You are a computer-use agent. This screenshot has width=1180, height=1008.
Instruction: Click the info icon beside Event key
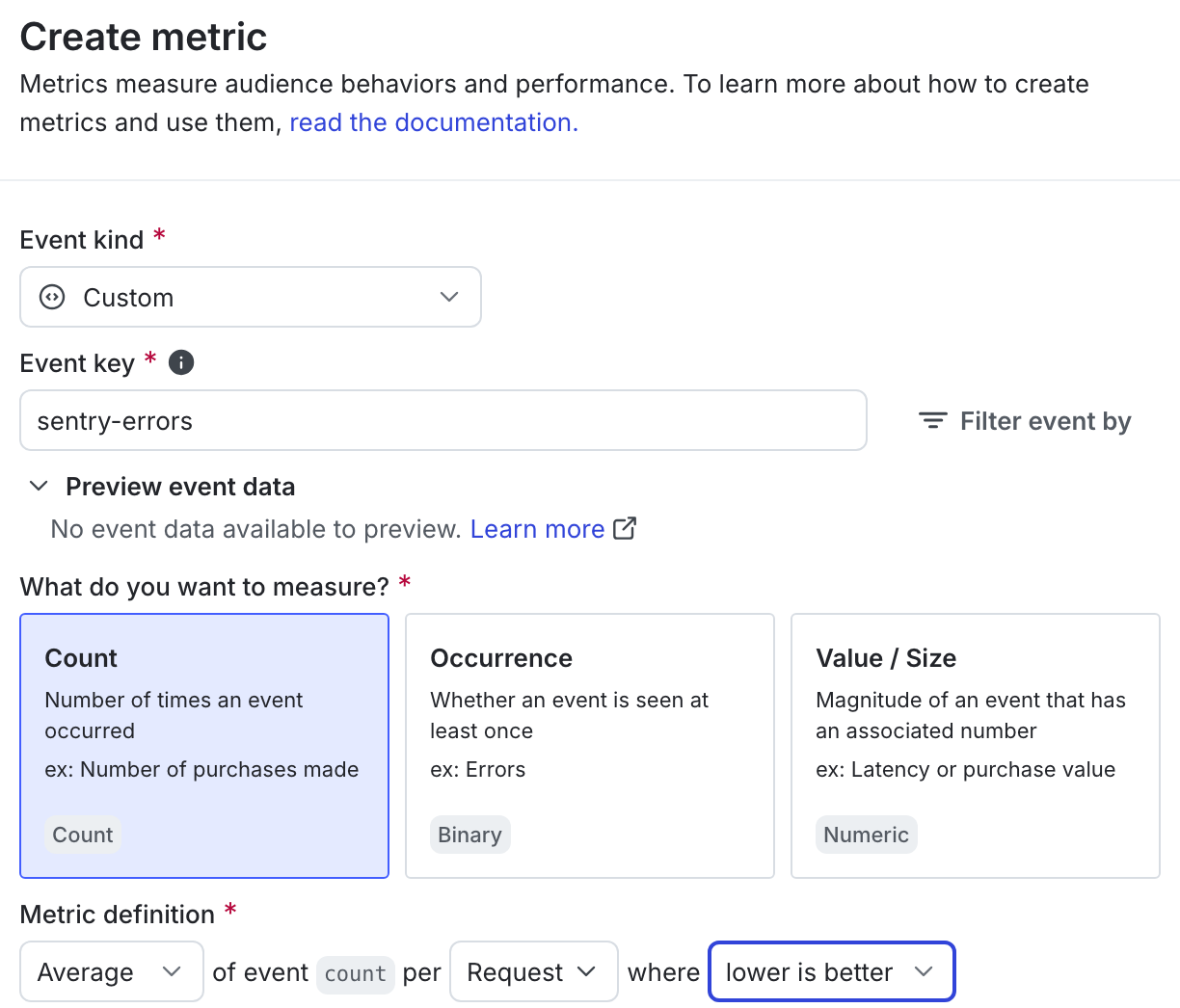[180, 362]
